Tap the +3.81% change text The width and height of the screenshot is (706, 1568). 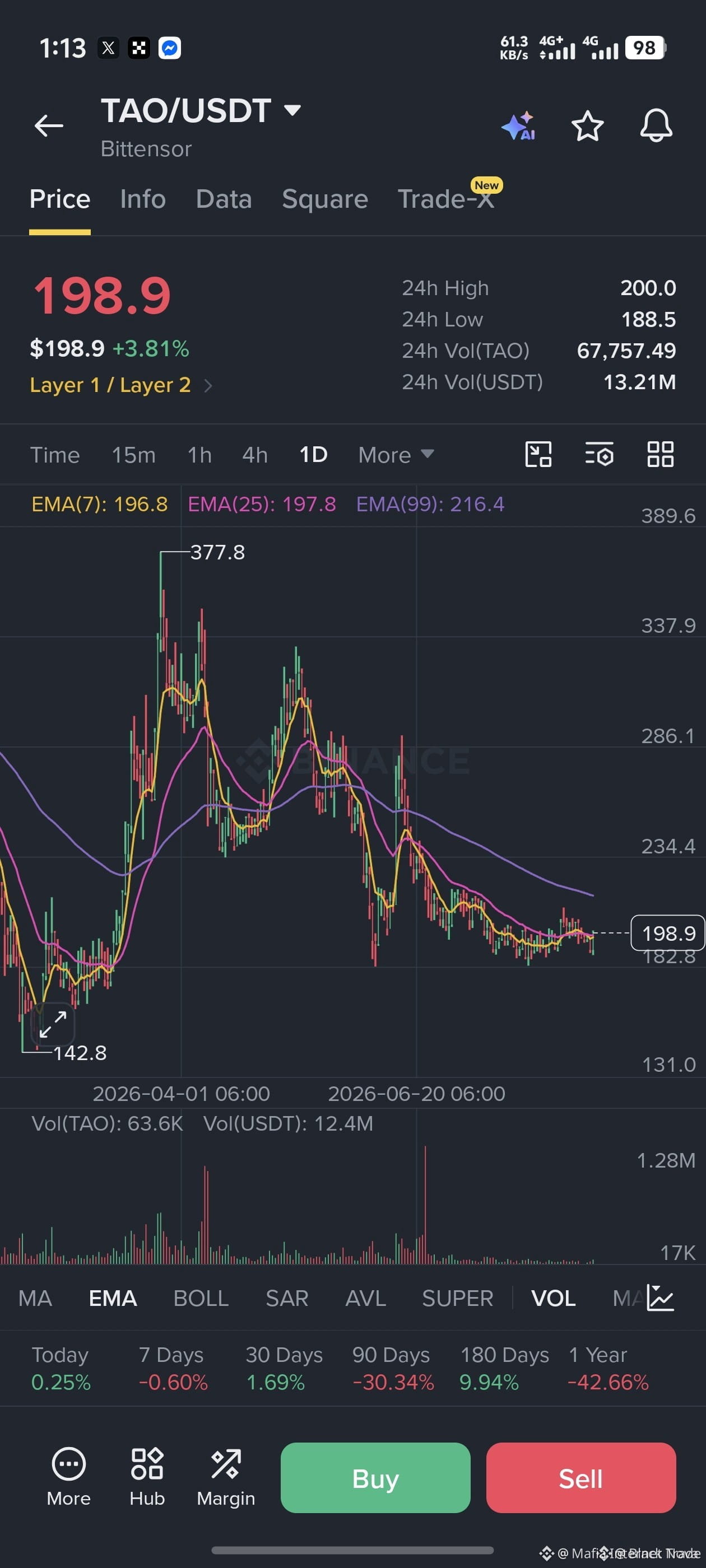151,349
